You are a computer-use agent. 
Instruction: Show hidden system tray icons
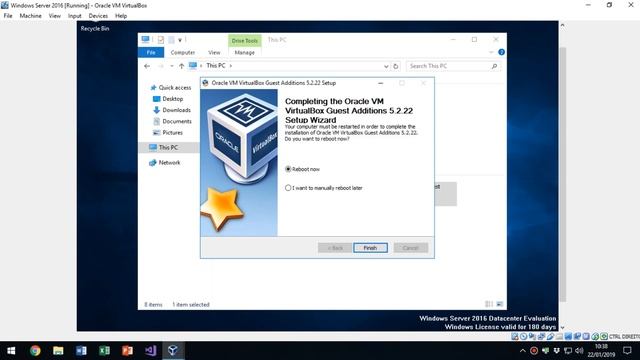(522, 351)
